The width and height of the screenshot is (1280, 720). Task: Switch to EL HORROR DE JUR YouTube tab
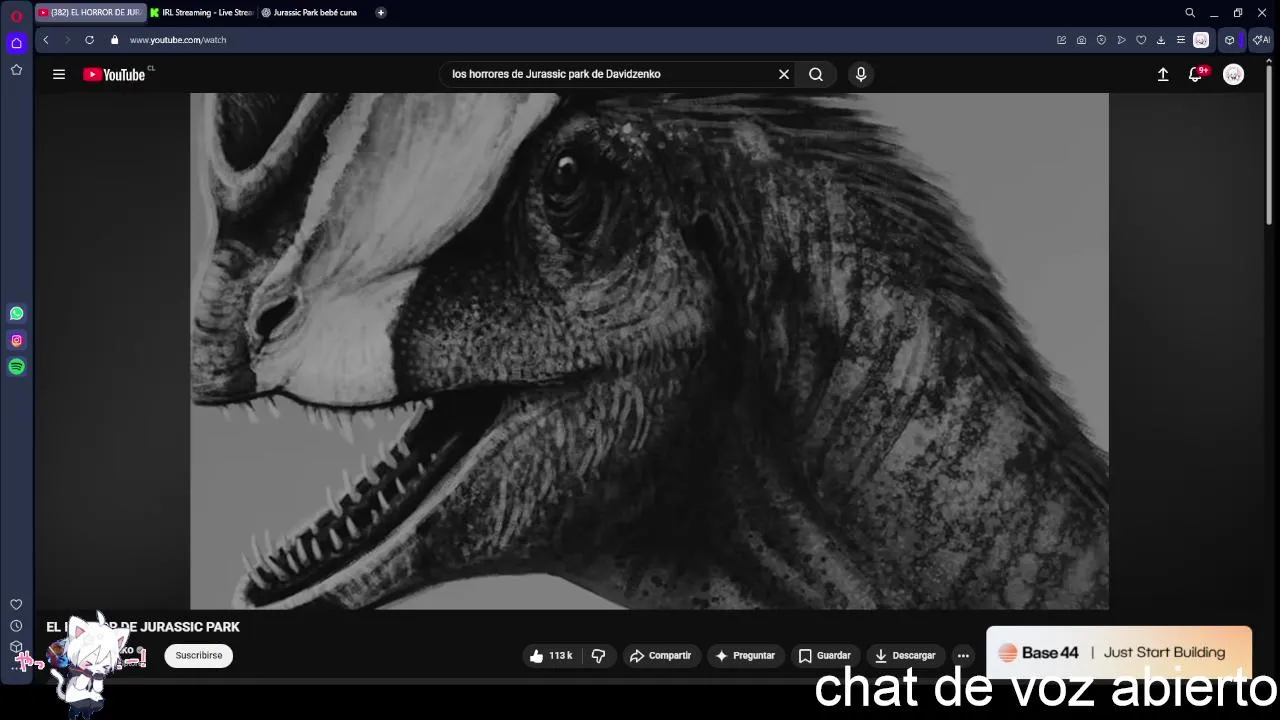90,13
